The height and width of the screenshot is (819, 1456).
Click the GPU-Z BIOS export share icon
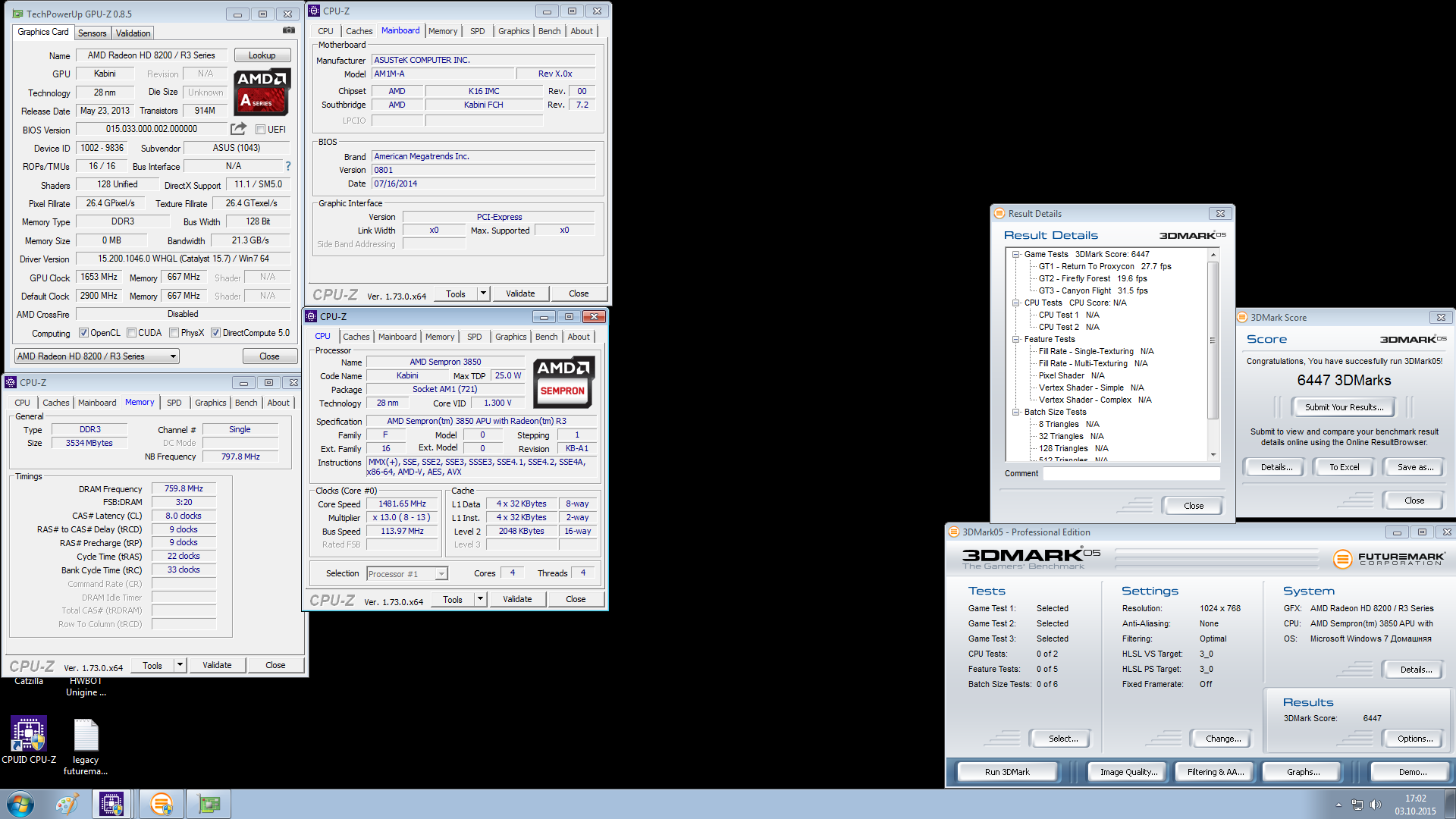pyautogui.click(x=238, y=129)
